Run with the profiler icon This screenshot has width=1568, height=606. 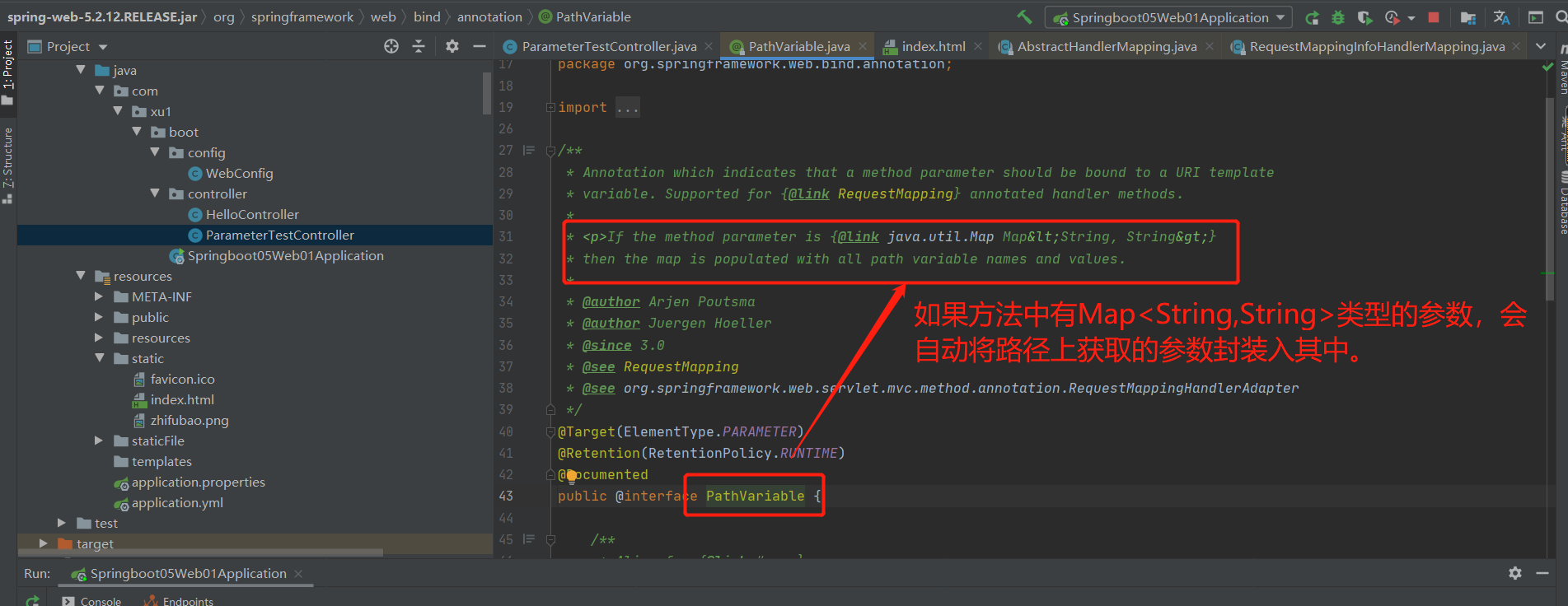point(1392,17)
